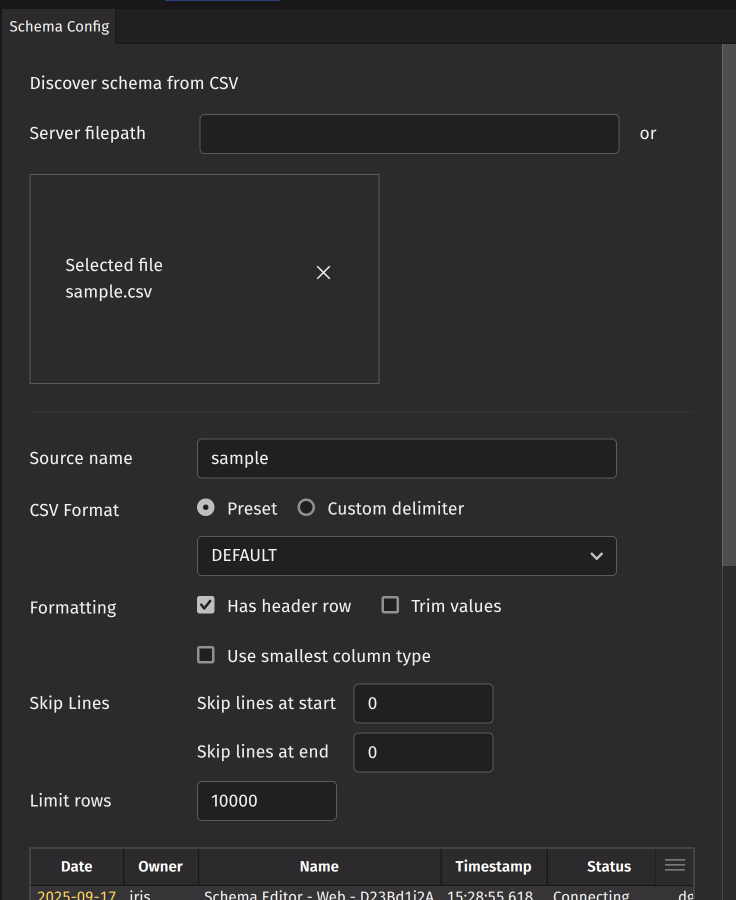Select the Preset CSV format radio button
Screen dimensions: 736x900
pyautogui.click(x=207, y=508)
